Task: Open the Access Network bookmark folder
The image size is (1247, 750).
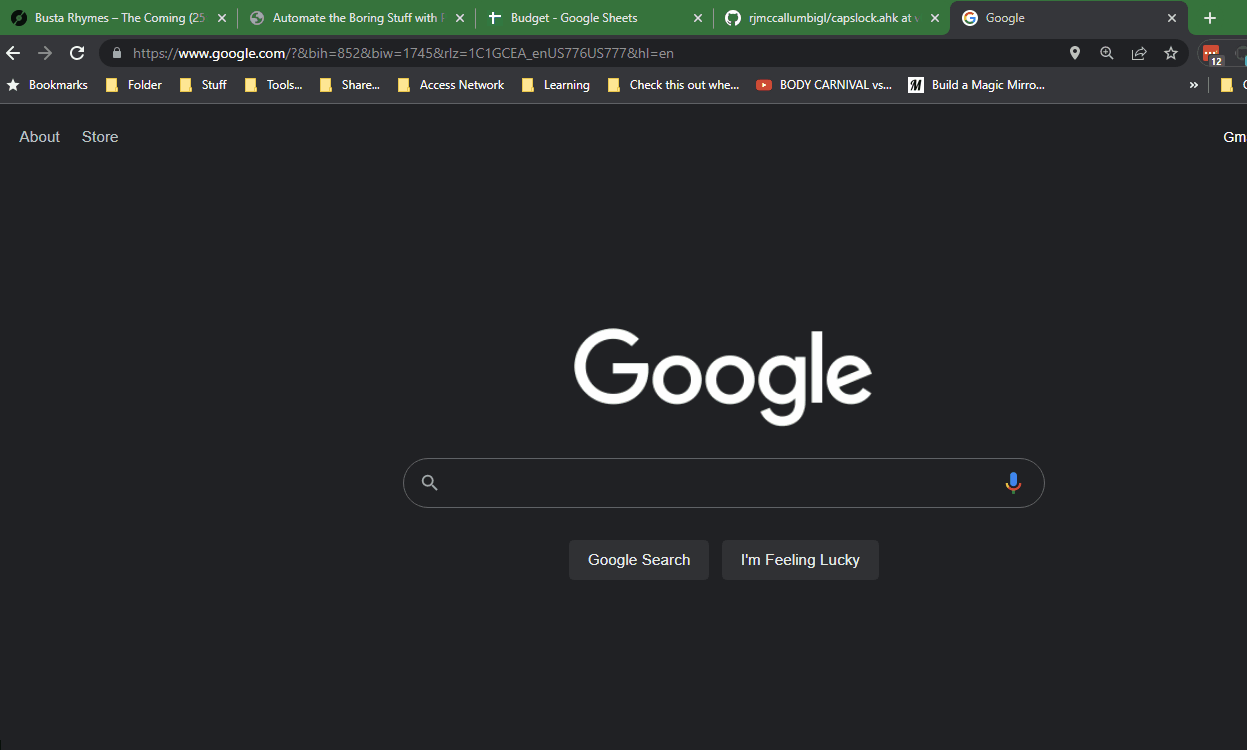Action: tap(450, 85)
